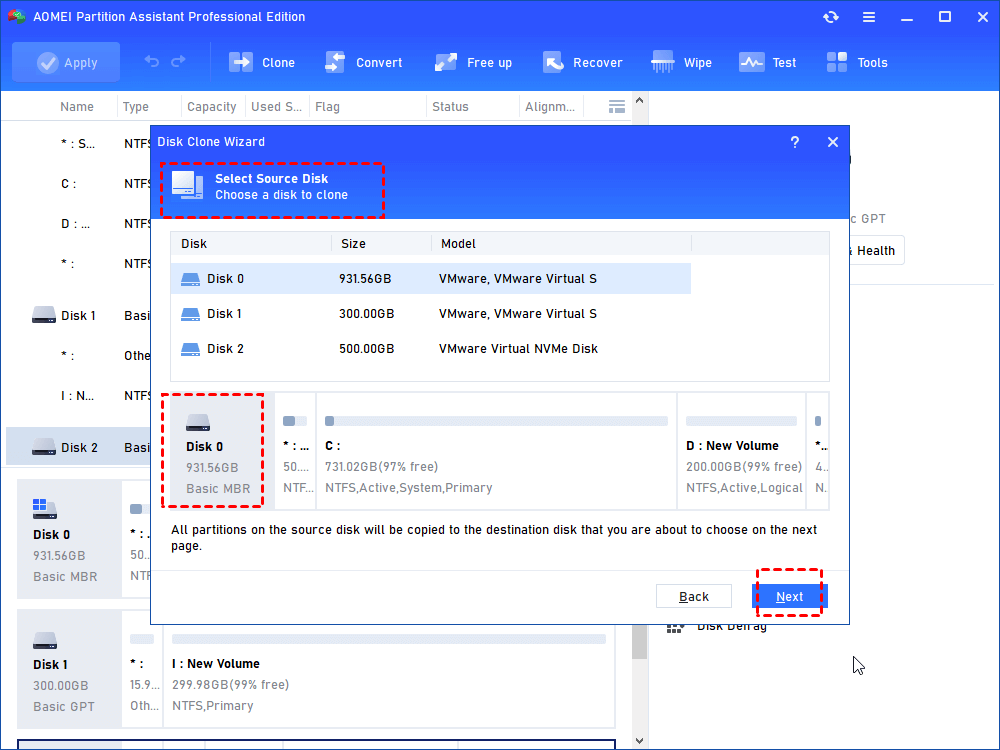
Task: Apply pending operations
Action: pos(66,61)
